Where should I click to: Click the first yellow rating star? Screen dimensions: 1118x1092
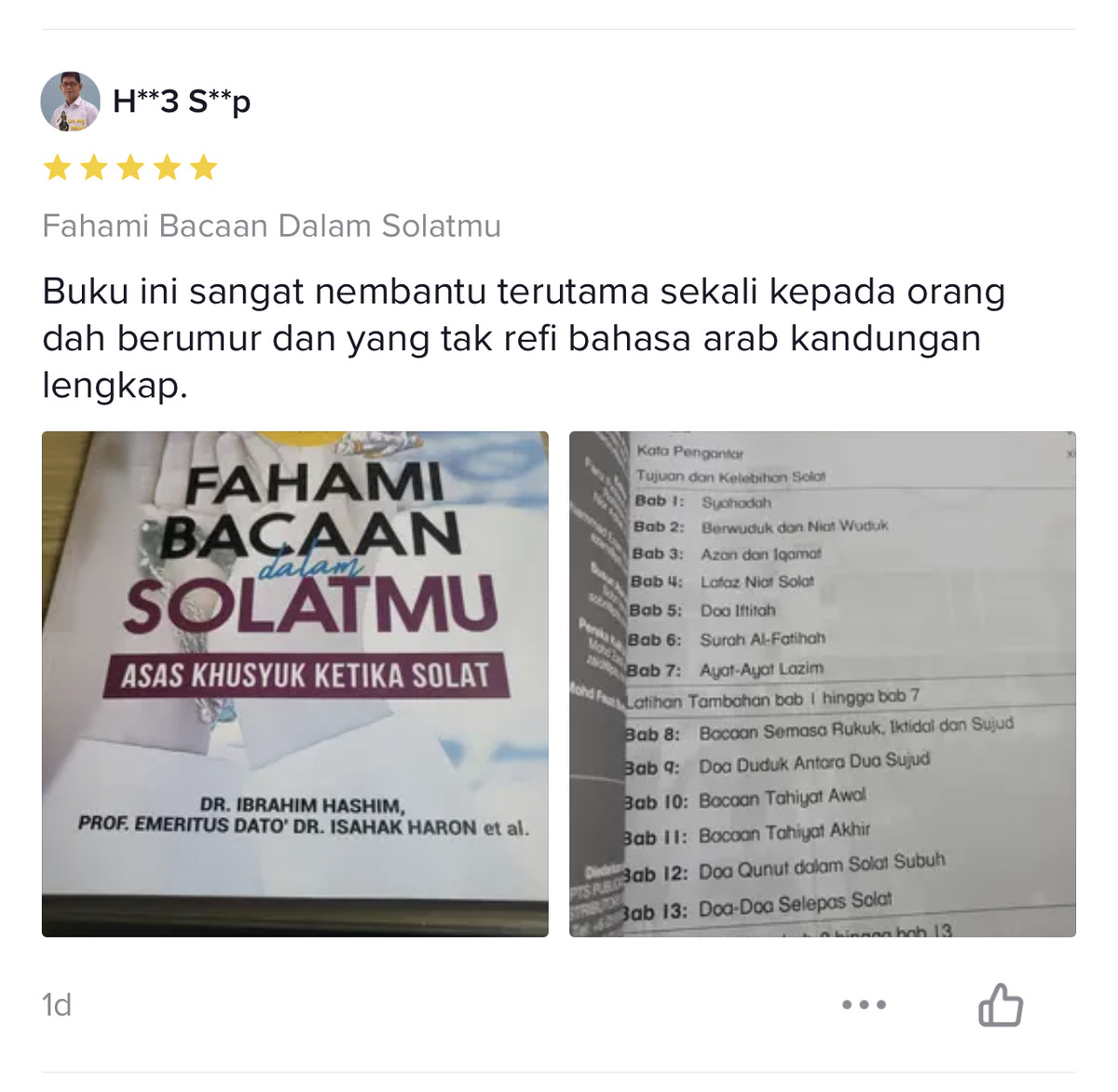(58, 168)
